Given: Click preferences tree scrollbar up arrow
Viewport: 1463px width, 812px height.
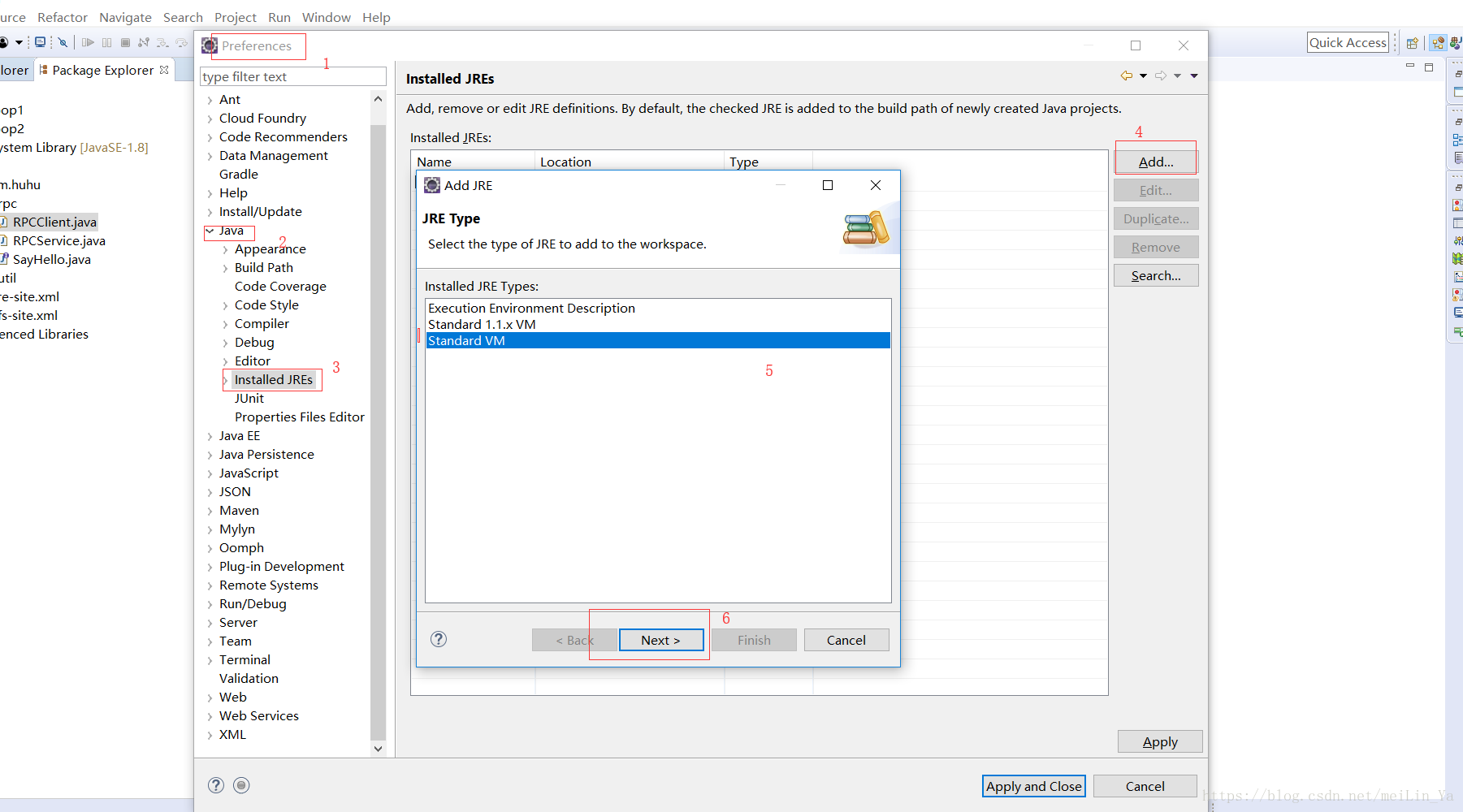Looking at the screenshot, I should pos(378,99).
